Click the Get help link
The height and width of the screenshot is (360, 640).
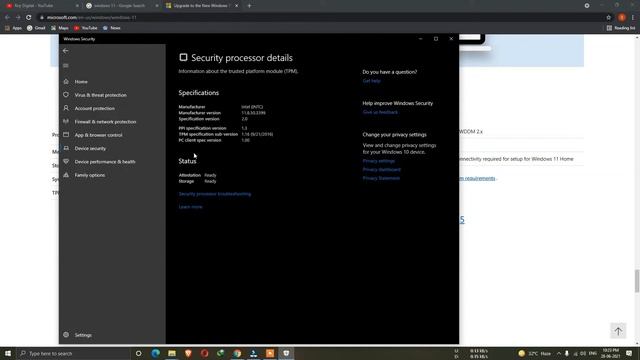(371, 81)
